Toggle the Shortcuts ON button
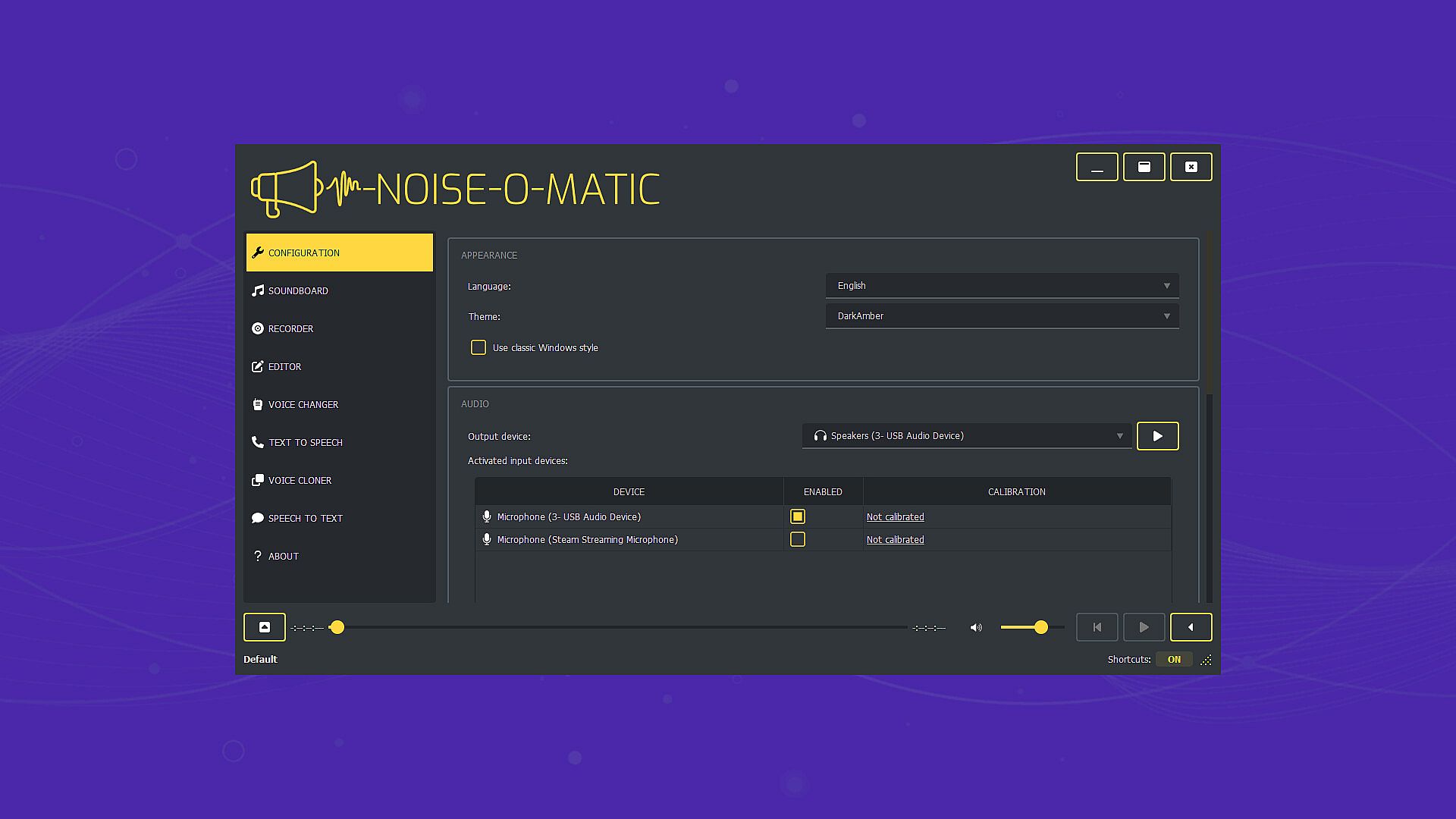 [1174, 659]
